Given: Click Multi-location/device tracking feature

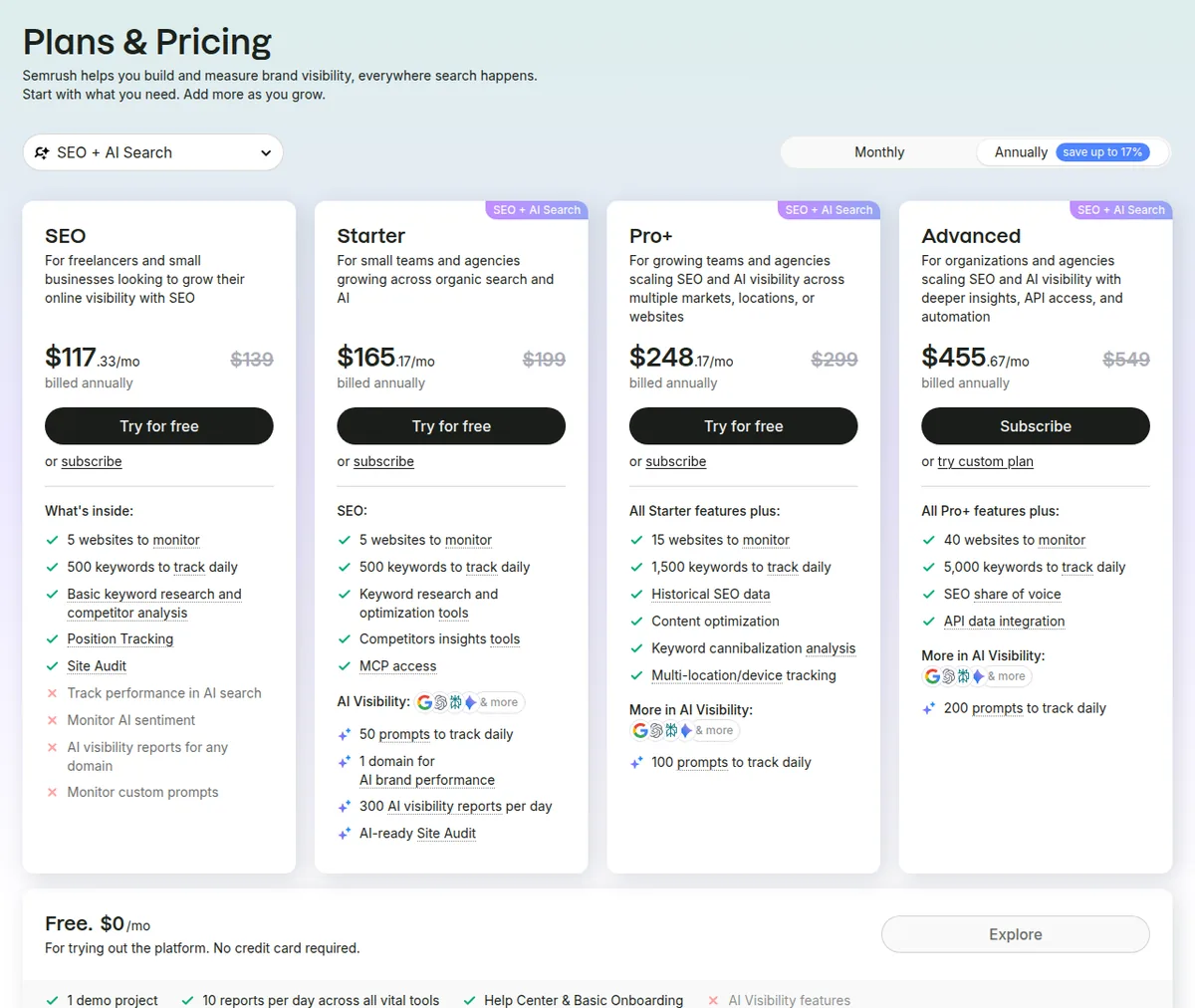Looking at the screenshot, I should pos(744,675).
